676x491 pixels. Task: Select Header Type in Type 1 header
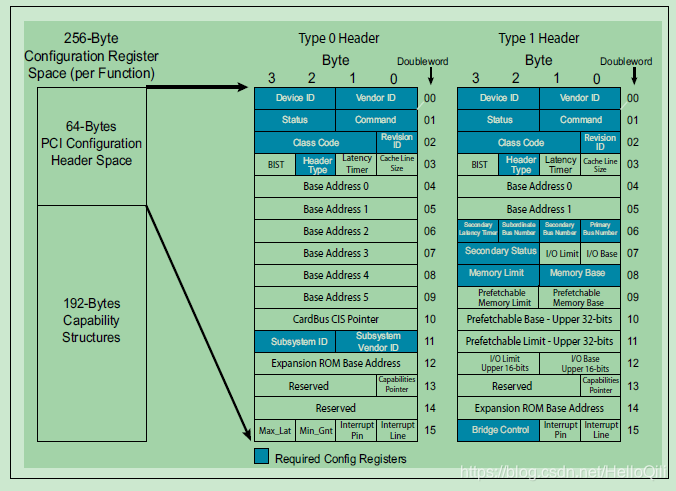pos(519,165)
